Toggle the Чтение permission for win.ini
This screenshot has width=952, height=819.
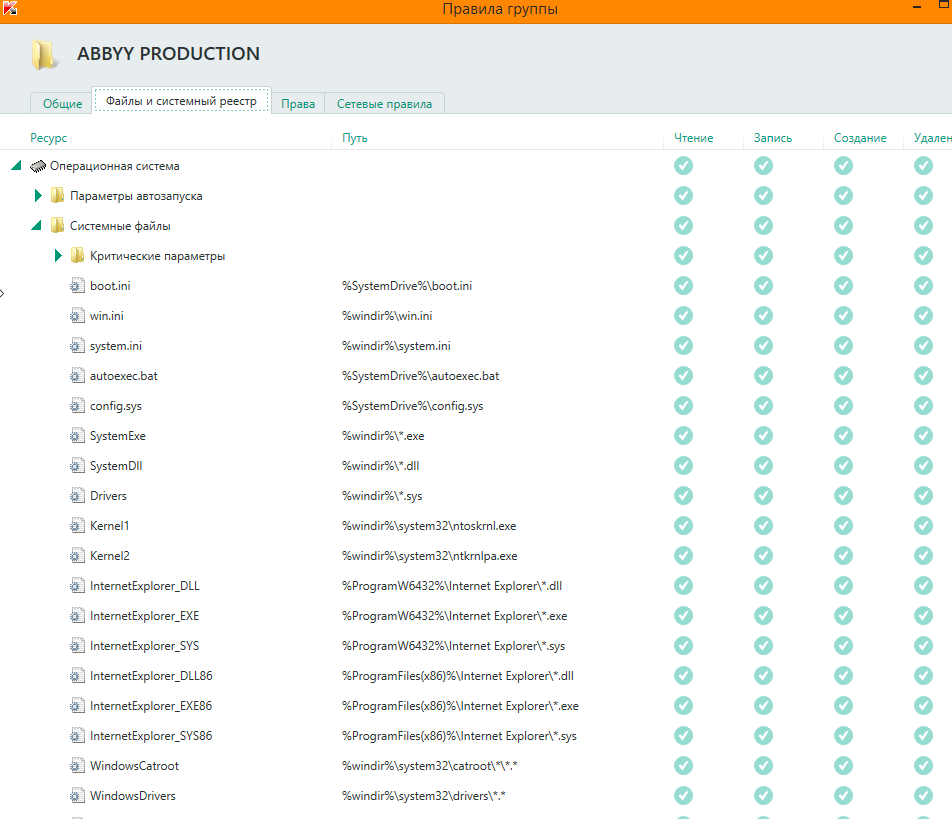pyautogui.click(x=683, y=316)
